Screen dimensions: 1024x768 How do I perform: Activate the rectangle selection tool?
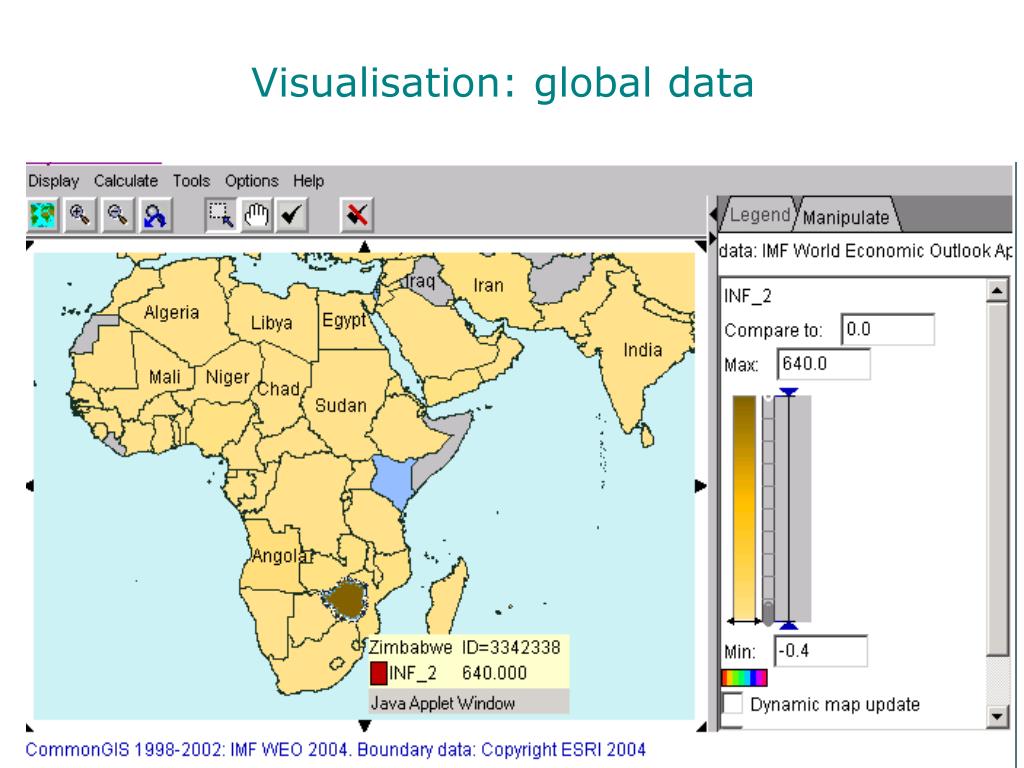(220, 215)
